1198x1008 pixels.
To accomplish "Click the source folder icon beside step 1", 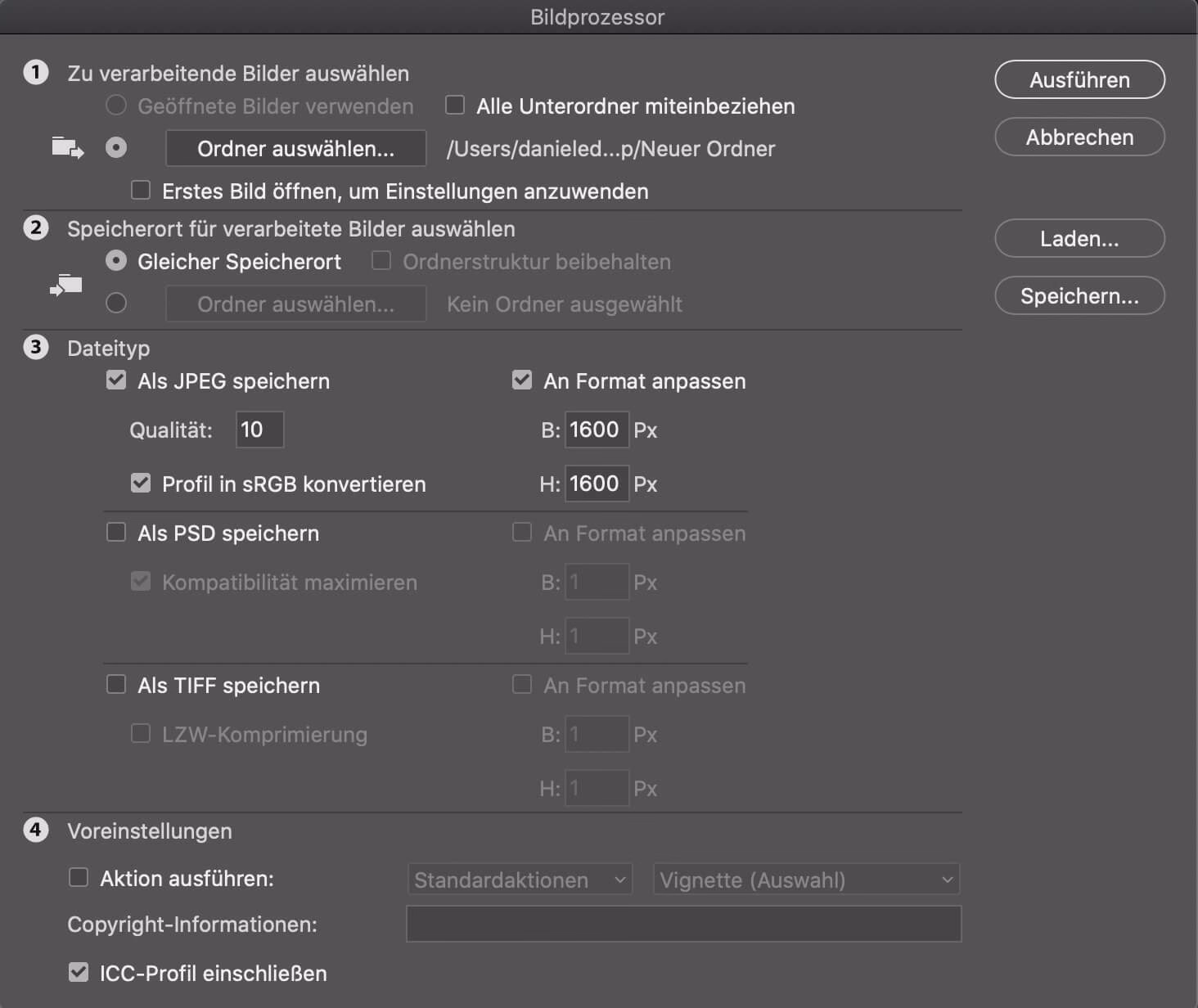I will (65, 147).
